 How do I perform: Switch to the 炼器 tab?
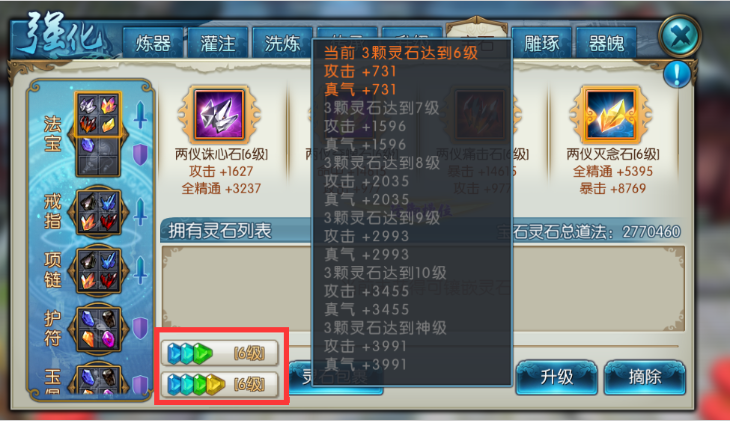point(153,43)
